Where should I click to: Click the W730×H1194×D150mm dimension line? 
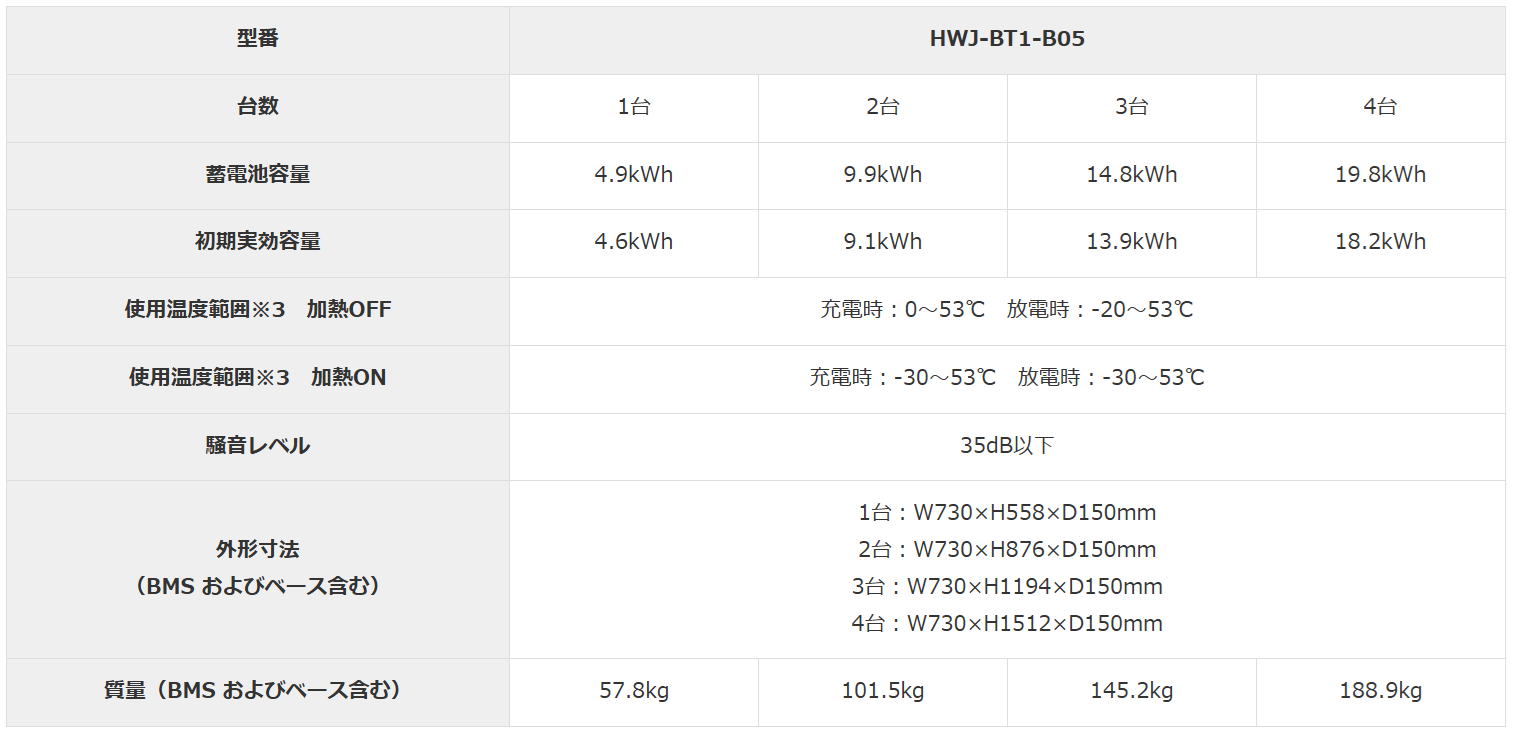click(x=1006, y=587)
